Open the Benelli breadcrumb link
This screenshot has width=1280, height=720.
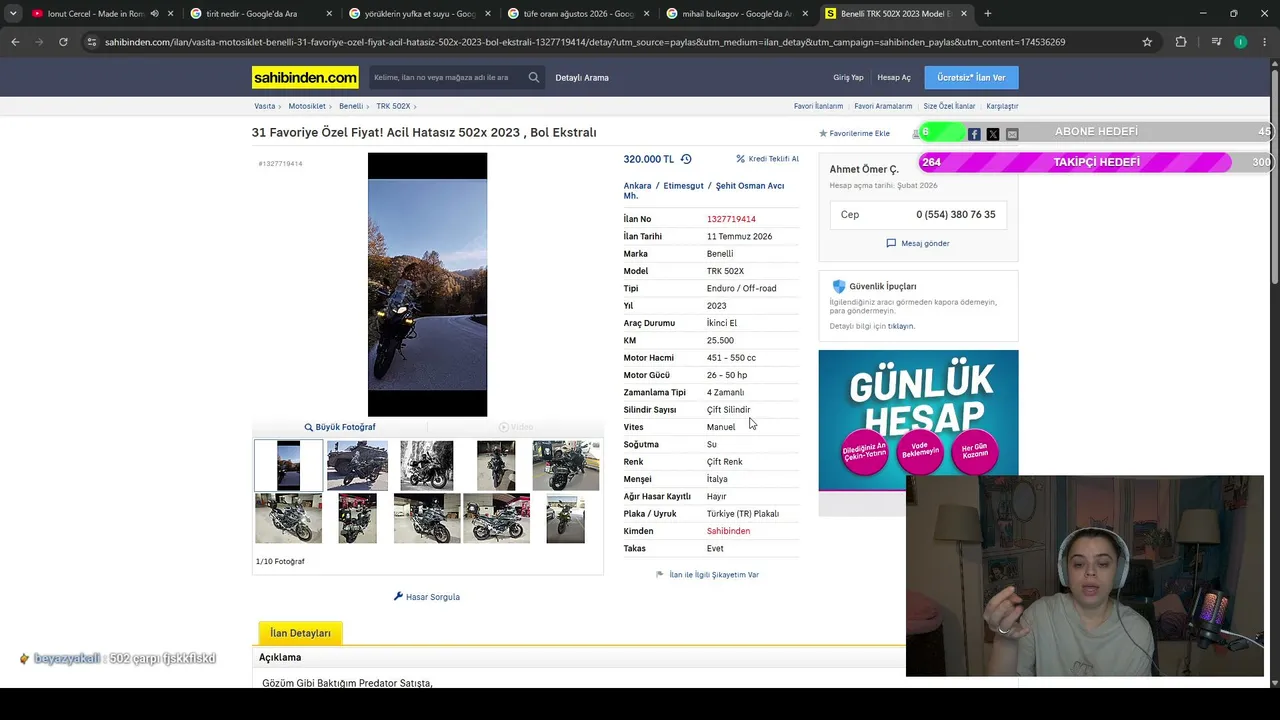(x=351, y=106)
